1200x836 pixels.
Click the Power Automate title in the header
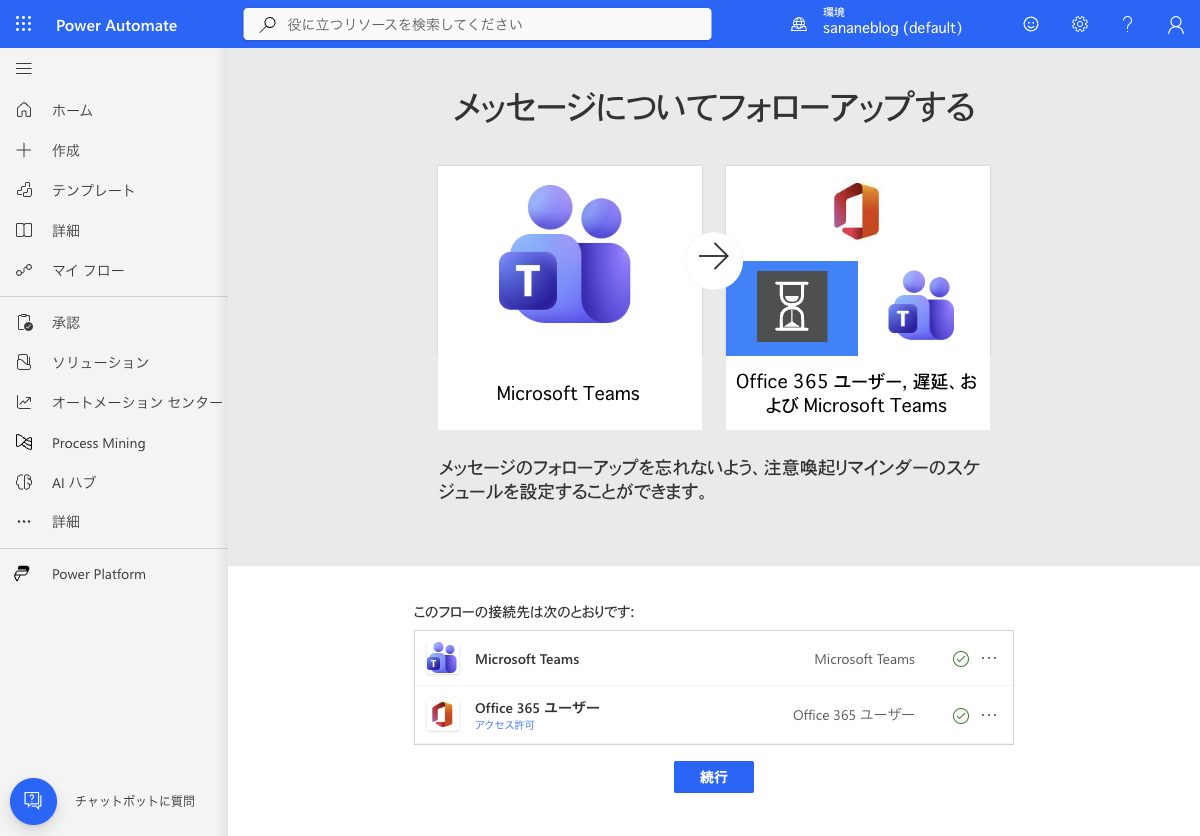coord(117,25)
